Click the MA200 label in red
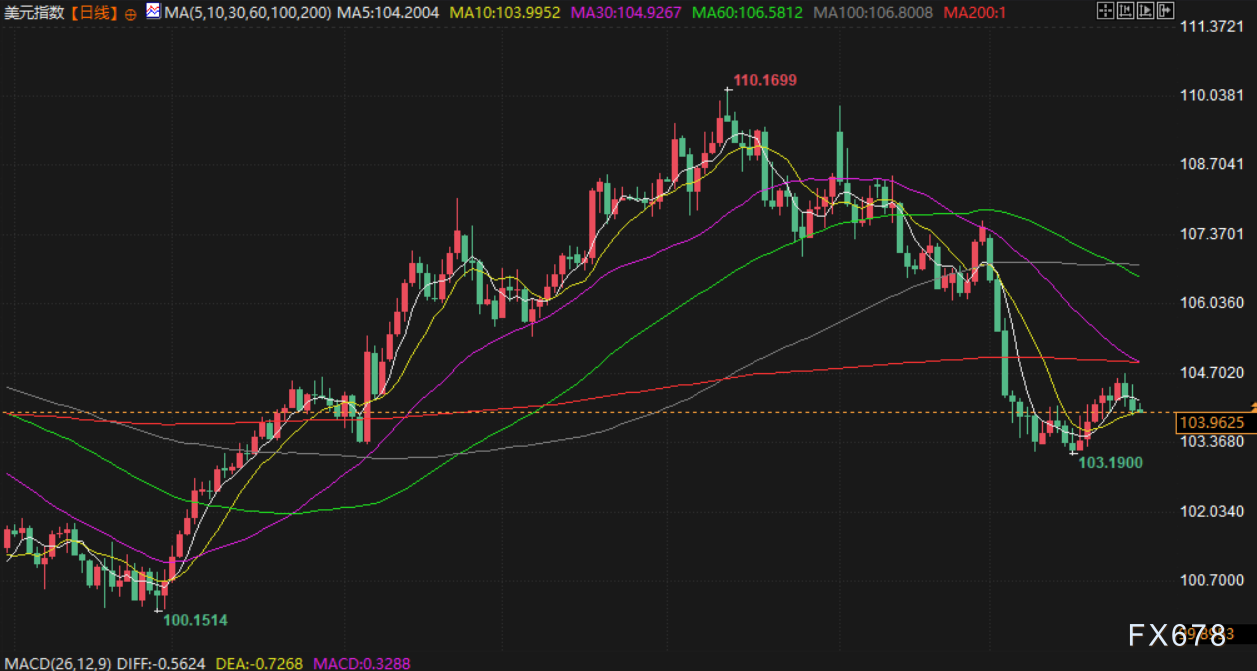This screenshot has width=1257, height=671. pos(974,13)
